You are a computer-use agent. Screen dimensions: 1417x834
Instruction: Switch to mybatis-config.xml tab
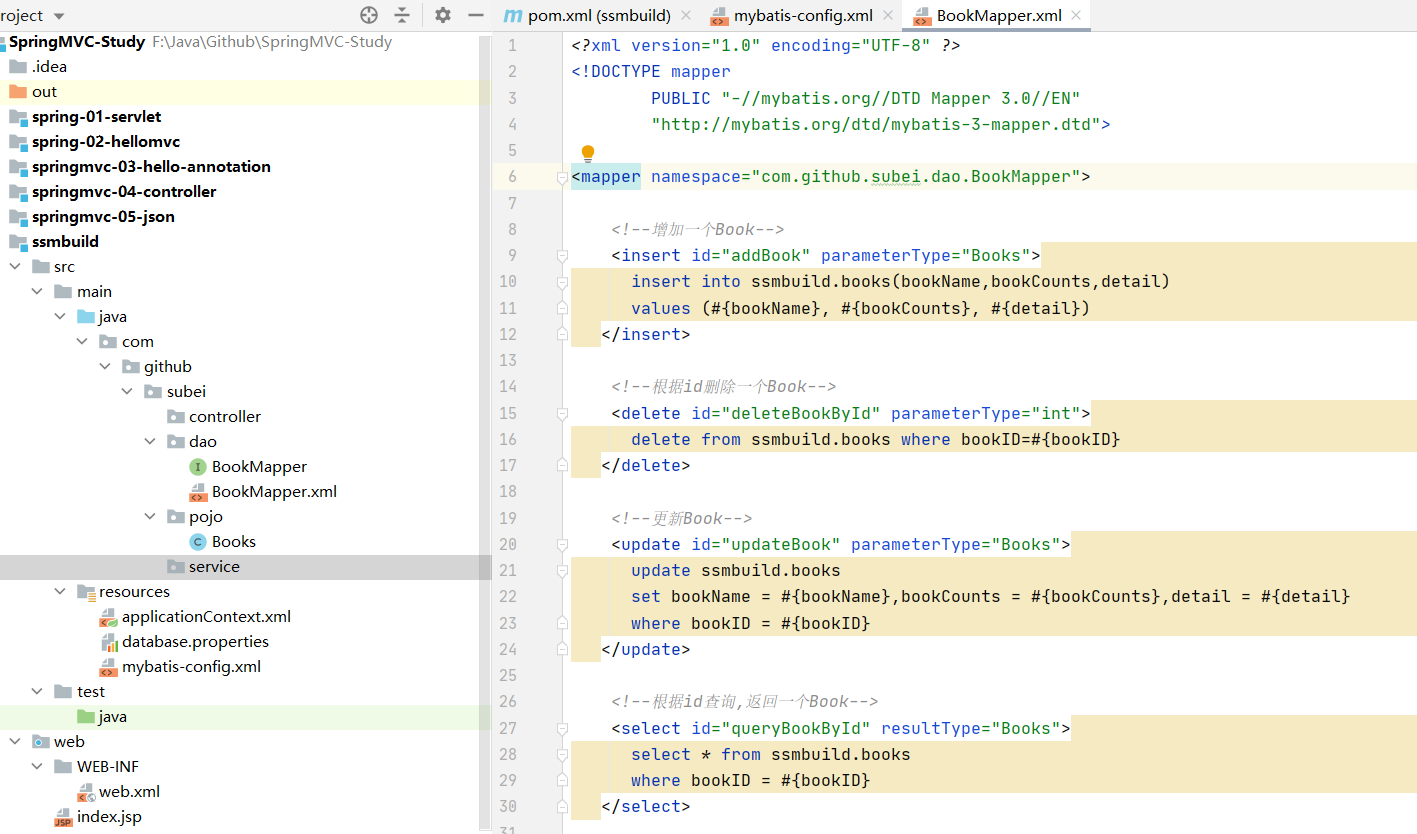click(802, 16)
